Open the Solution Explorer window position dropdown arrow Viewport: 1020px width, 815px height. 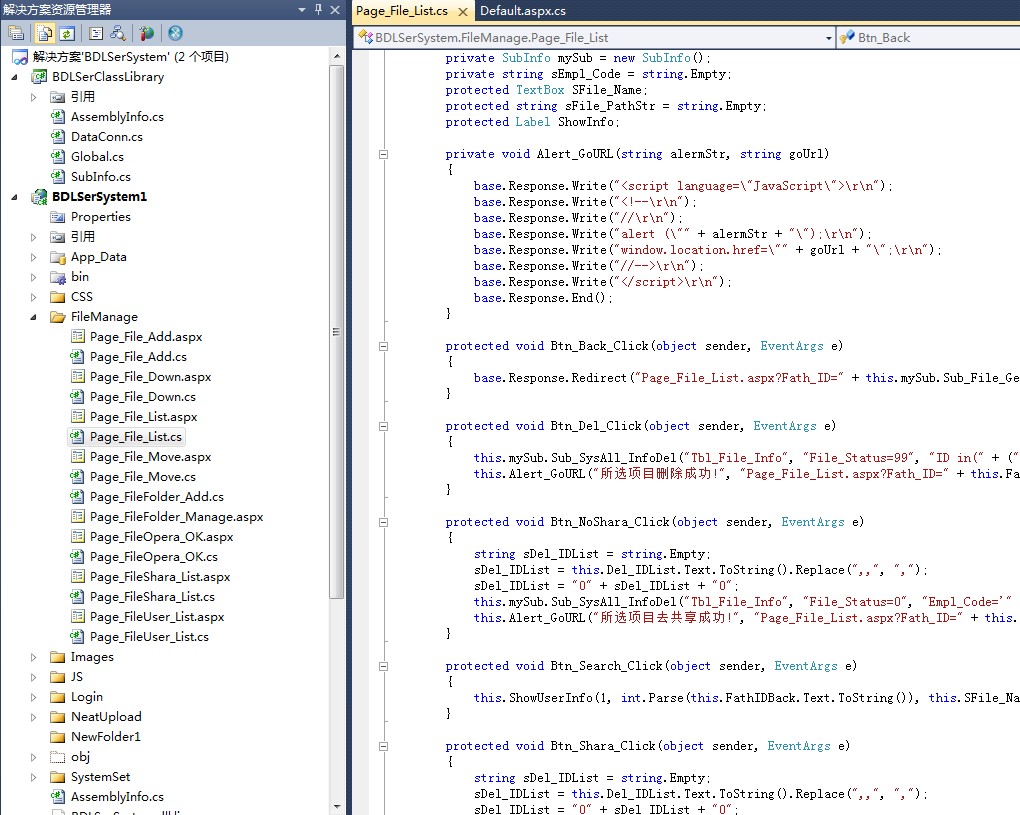pyautogui.click(x=302, y=10)
